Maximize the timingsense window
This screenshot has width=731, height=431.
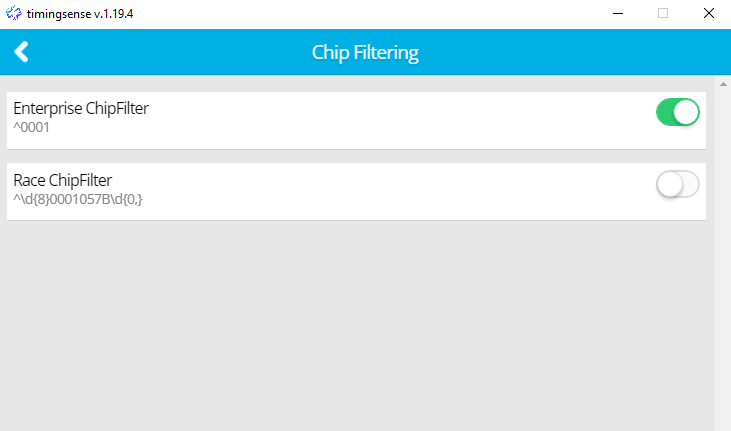[662, 14]
